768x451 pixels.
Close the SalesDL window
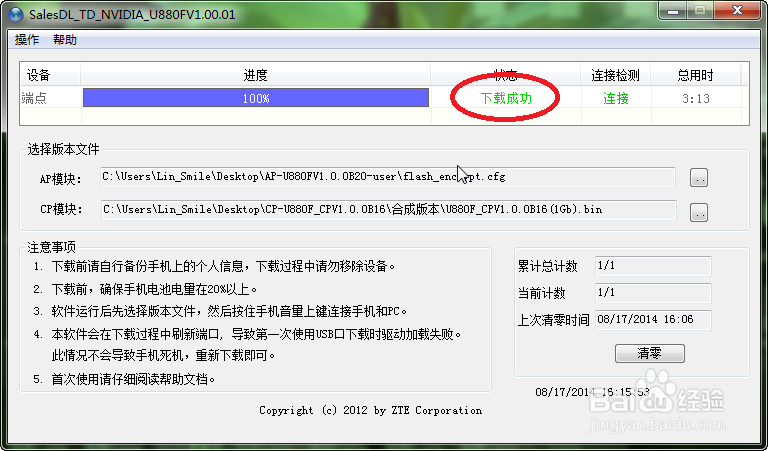[x=737, y=11]
